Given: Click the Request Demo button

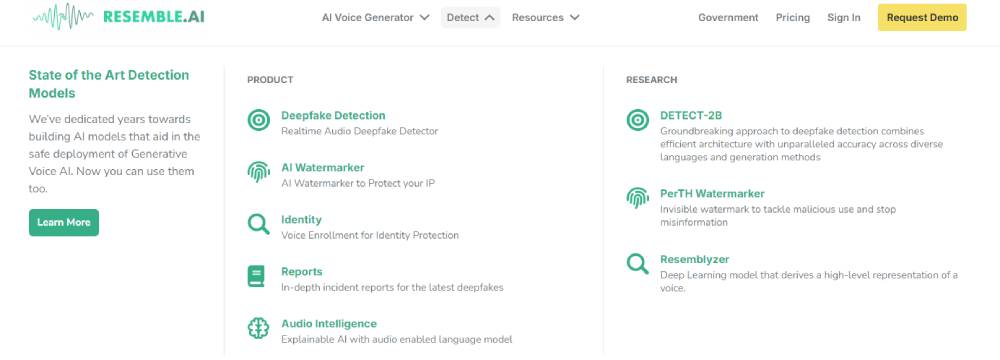Looking at the screenshot, I should coord(922,17).
